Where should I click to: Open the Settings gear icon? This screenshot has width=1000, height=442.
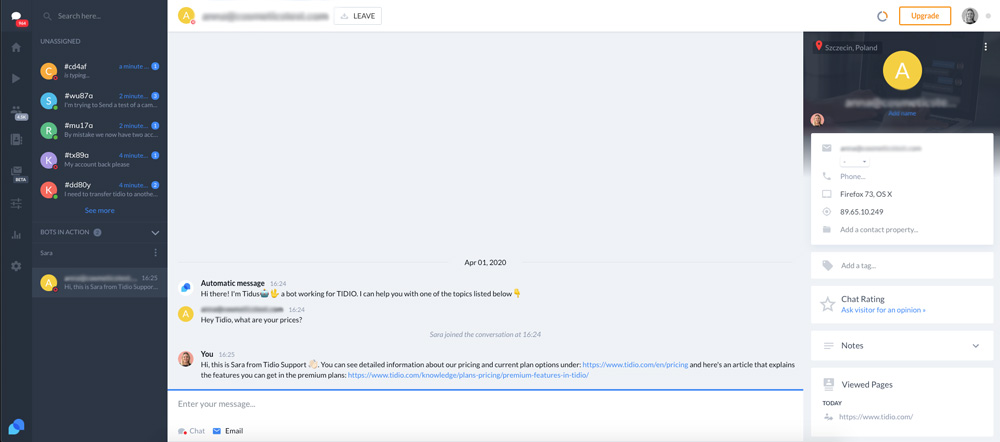(x=16, y=266)
